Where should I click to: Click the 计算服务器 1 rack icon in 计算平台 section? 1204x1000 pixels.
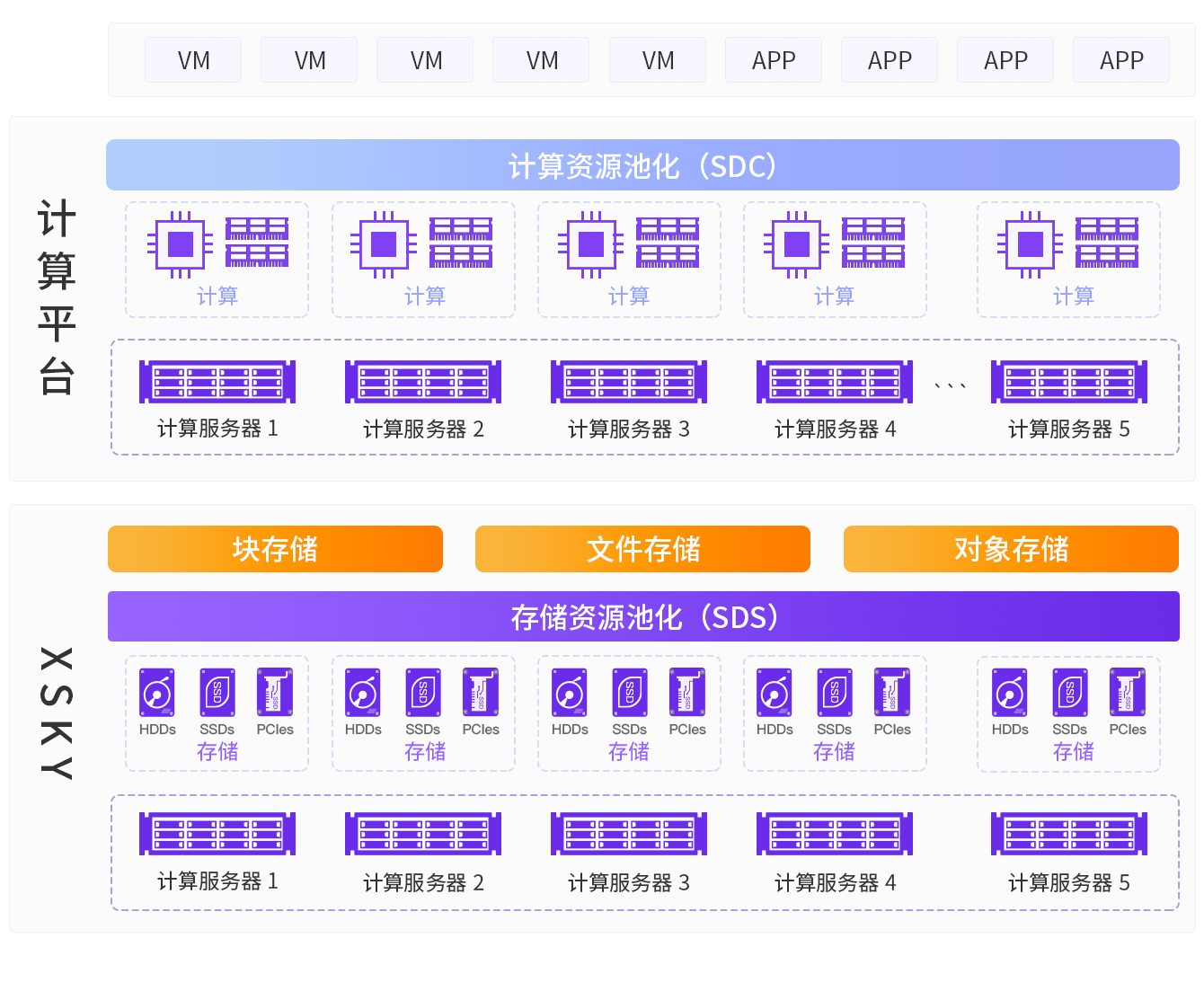[x=217, y=382]
